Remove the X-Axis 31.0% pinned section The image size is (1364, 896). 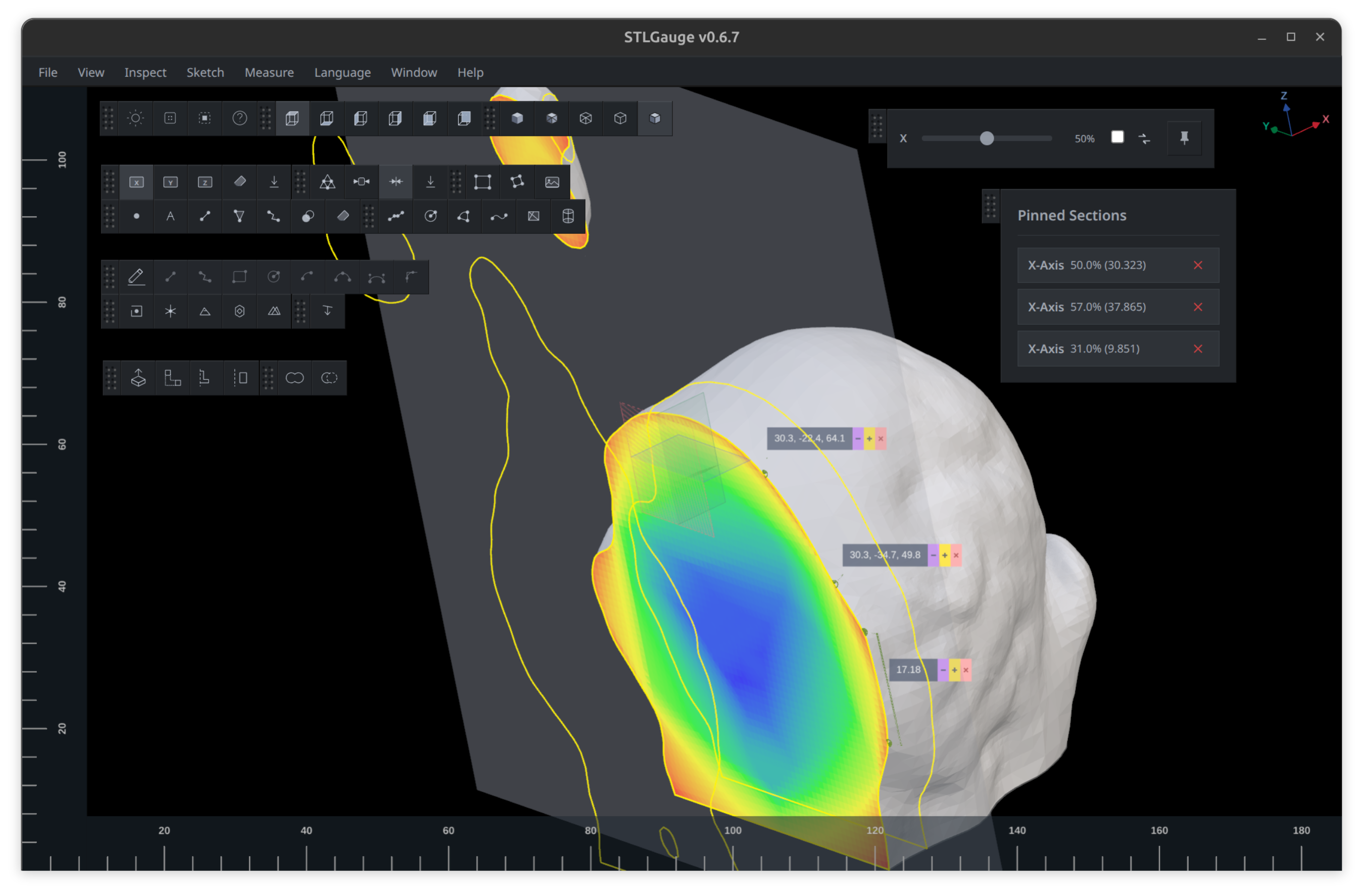1198,349
